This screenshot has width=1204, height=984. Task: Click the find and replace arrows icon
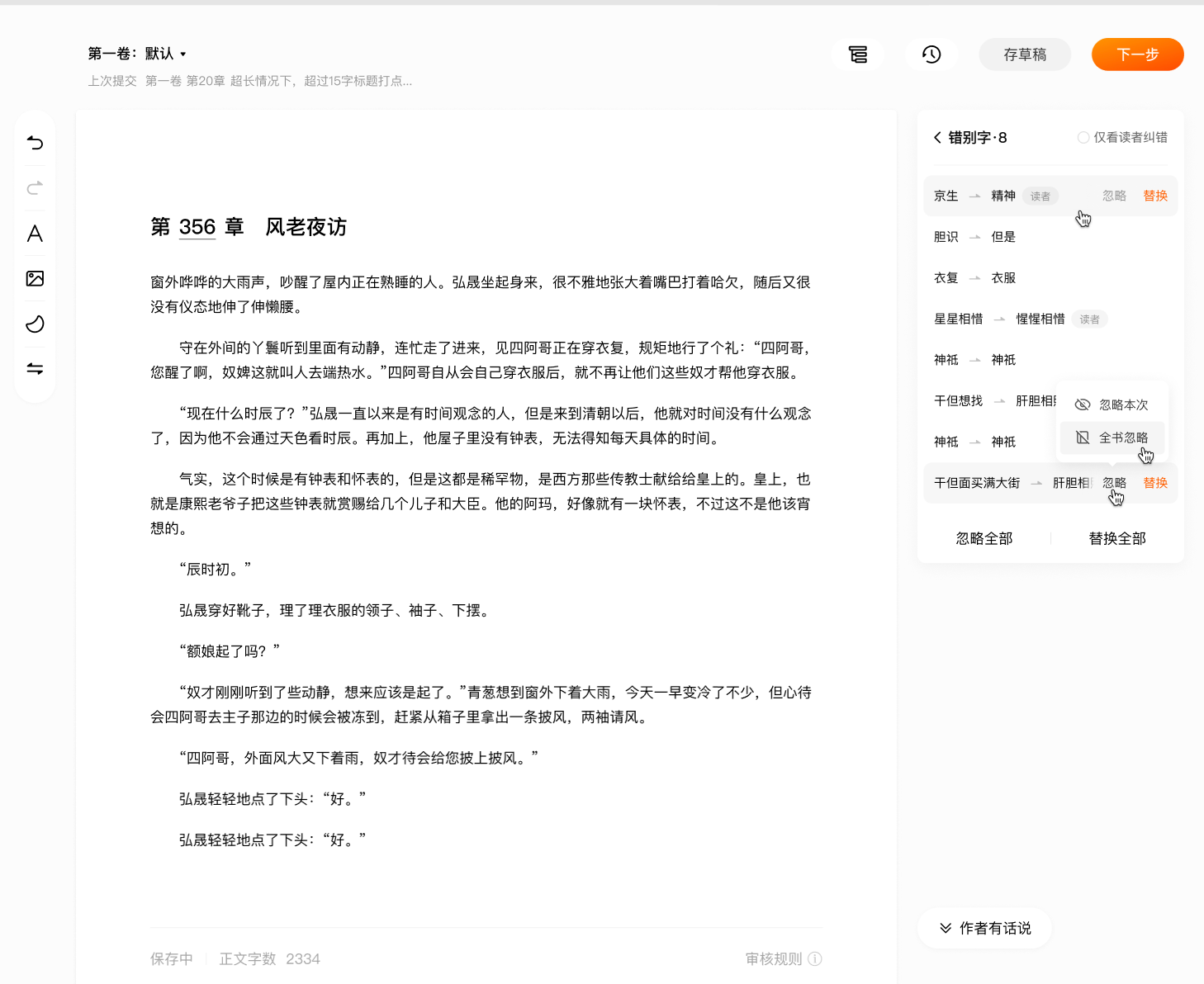coord(35,368)
